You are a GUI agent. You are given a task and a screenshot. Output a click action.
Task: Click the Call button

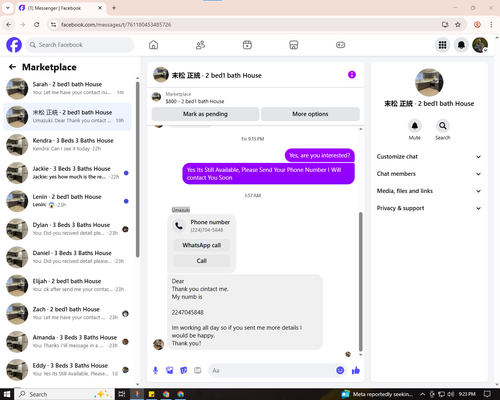202,261
